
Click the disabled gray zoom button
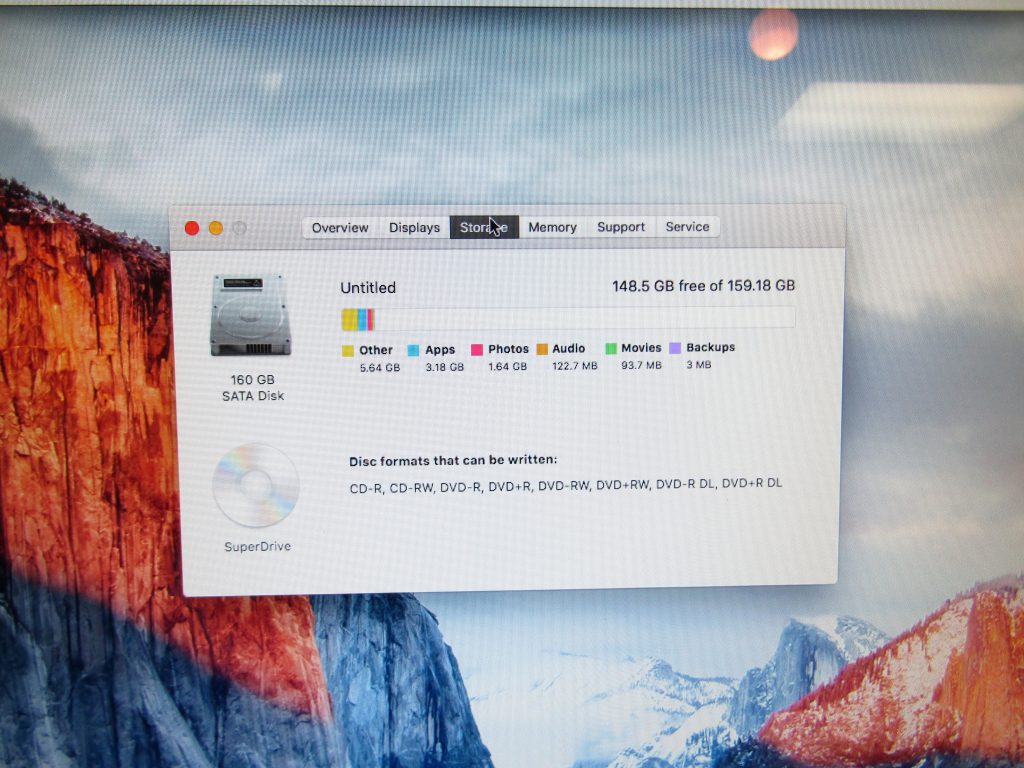pos(240,228)
